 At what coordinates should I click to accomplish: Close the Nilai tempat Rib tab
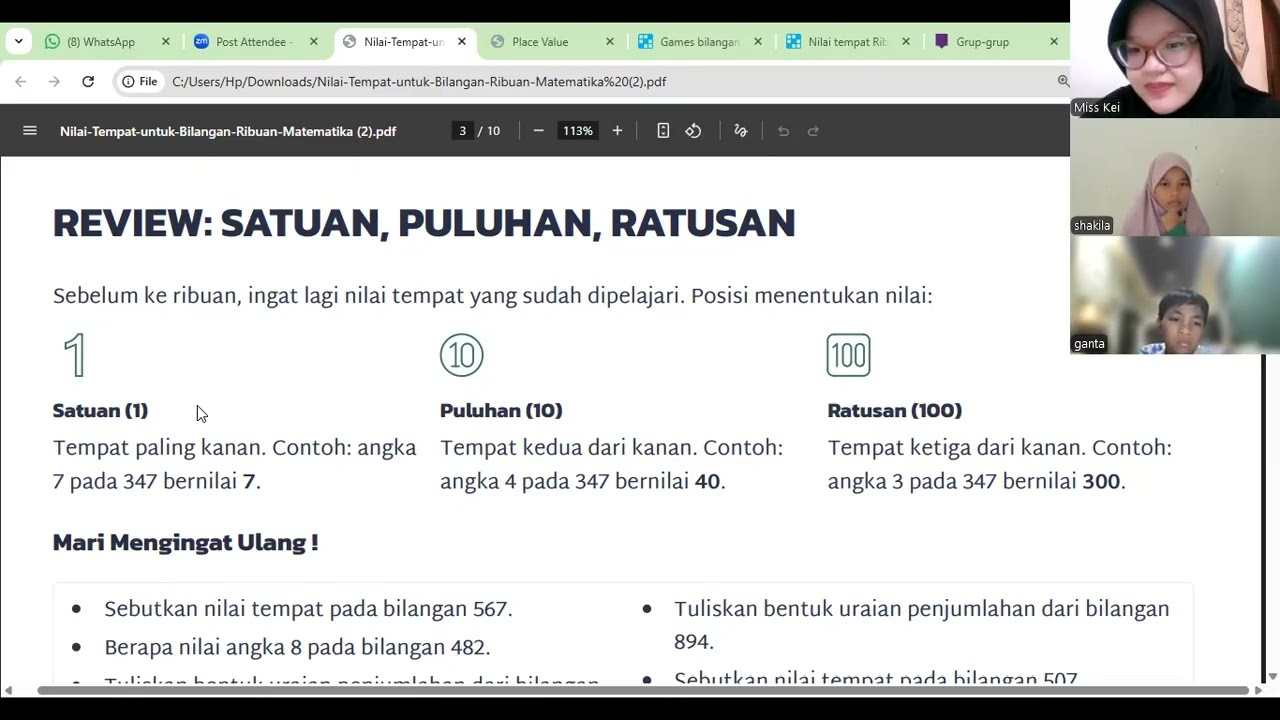click(x=906, y=42)
